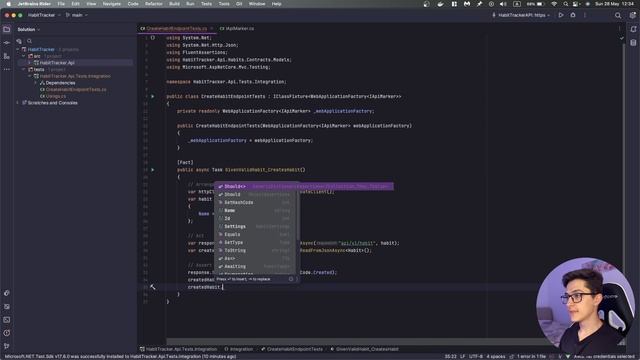This screenshot has height=360, width=640.
Task: Open editor tab options vertical dots
Action: coord(619,29)
